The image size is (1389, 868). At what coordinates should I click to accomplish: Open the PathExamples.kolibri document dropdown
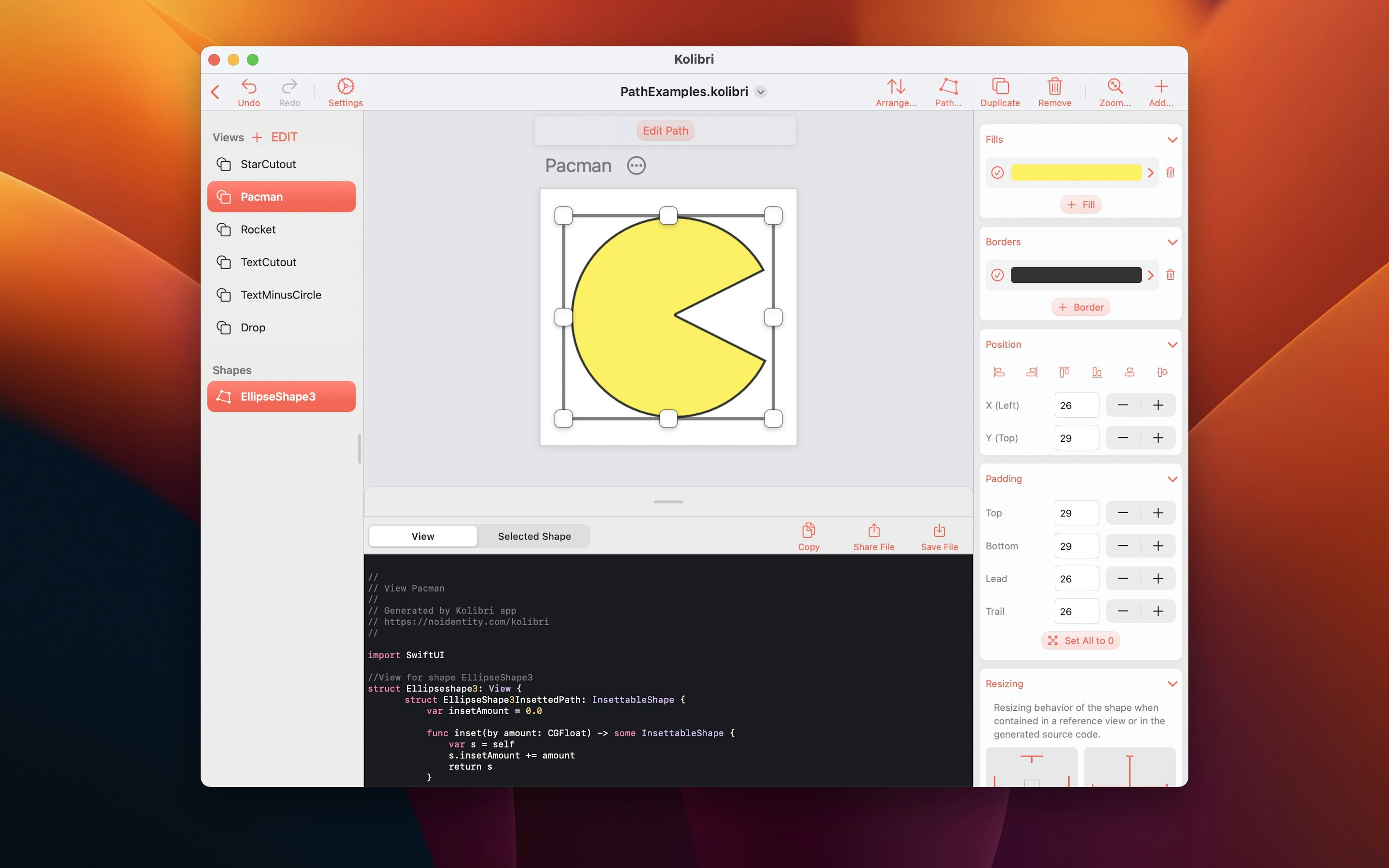[761, 92]
